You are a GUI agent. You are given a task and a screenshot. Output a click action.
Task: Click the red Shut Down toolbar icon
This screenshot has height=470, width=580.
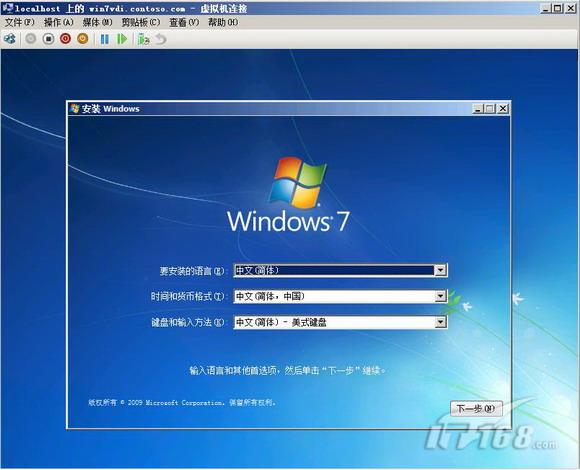[x=65, y=39]
